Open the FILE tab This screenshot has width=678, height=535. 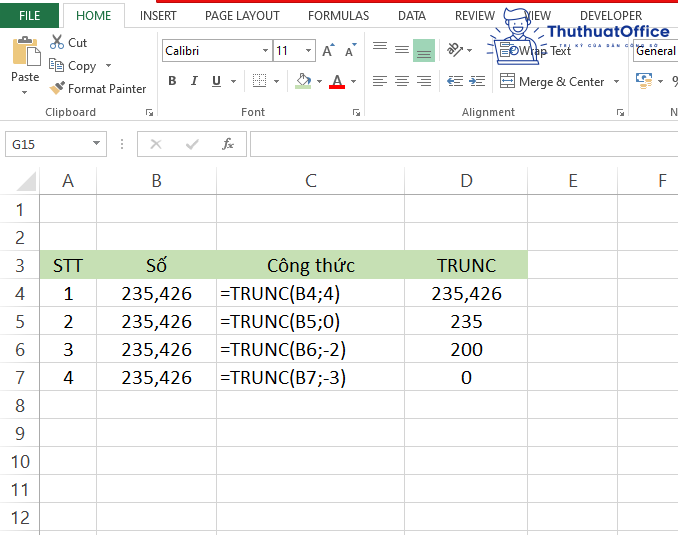pyautogui.click(x=29, y=16)
